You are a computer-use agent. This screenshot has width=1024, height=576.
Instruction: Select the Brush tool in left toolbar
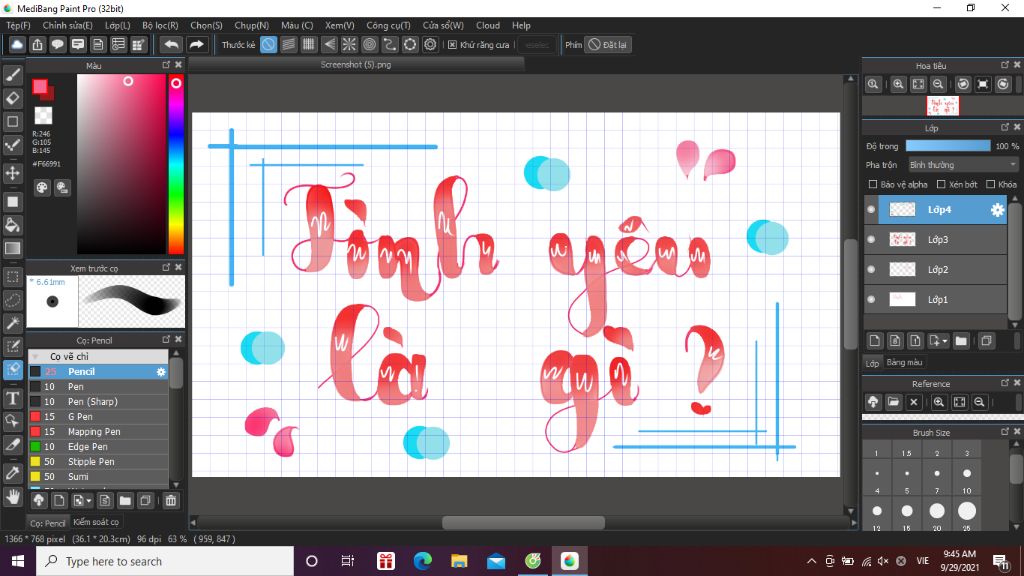(12, 75)
